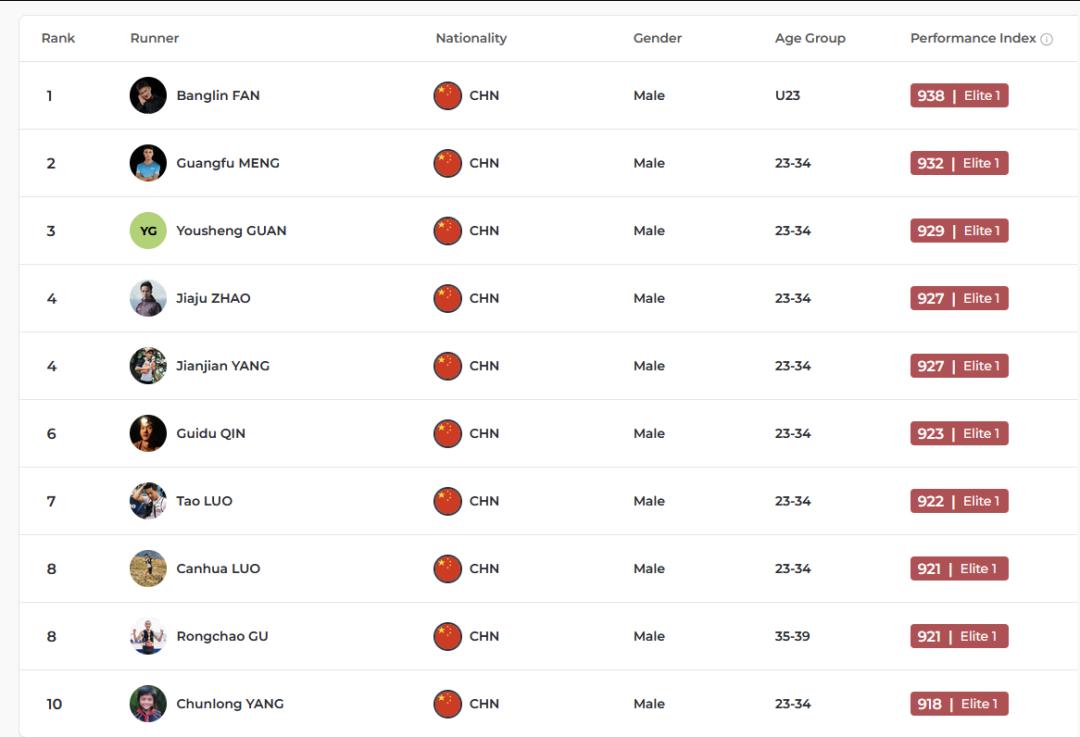Open runner name link Canhua LUO
The width and height of the screenshot is (1080, 737).
(218, 568)
